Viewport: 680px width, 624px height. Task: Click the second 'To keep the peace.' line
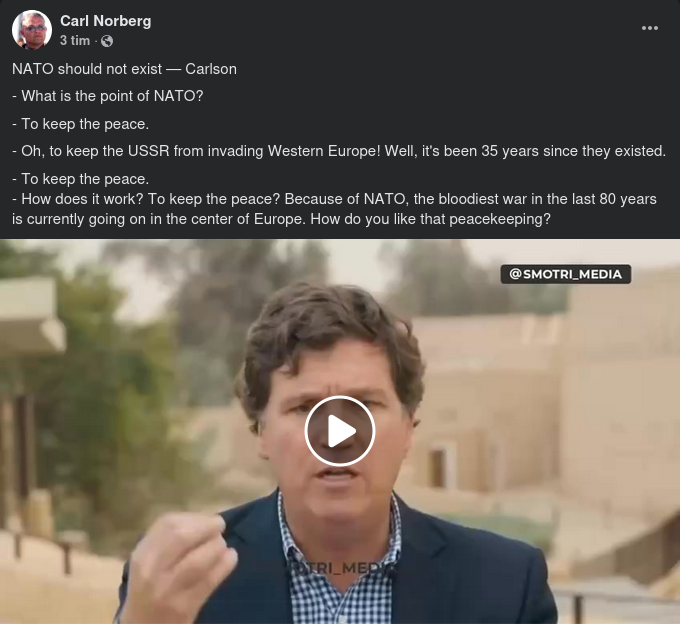[80, 179]
